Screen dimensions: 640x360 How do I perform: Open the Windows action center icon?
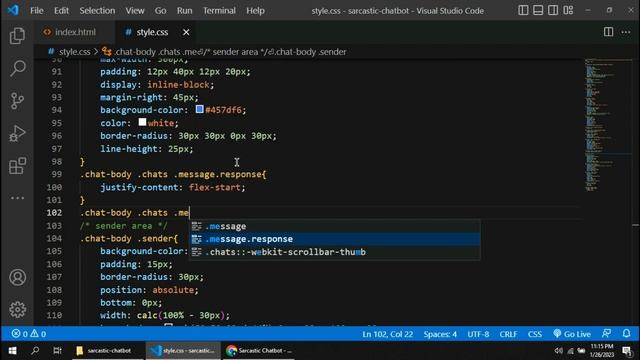click(627, 351)
